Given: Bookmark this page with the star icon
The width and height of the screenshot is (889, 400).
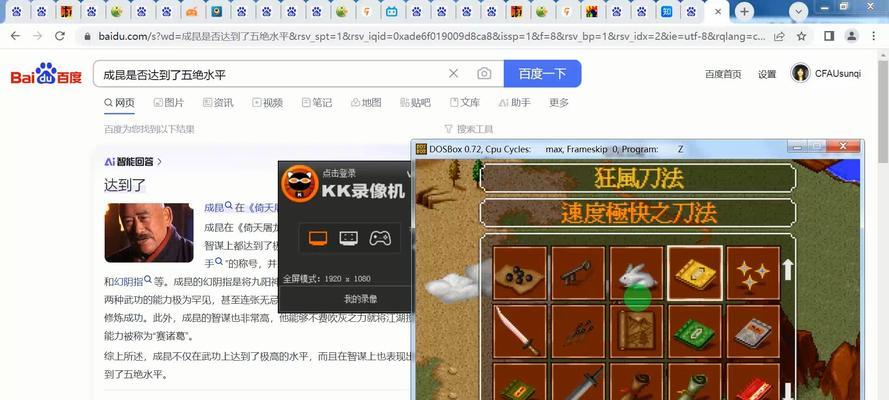Looking at the screenshot, I should click(x=802, y=36).
